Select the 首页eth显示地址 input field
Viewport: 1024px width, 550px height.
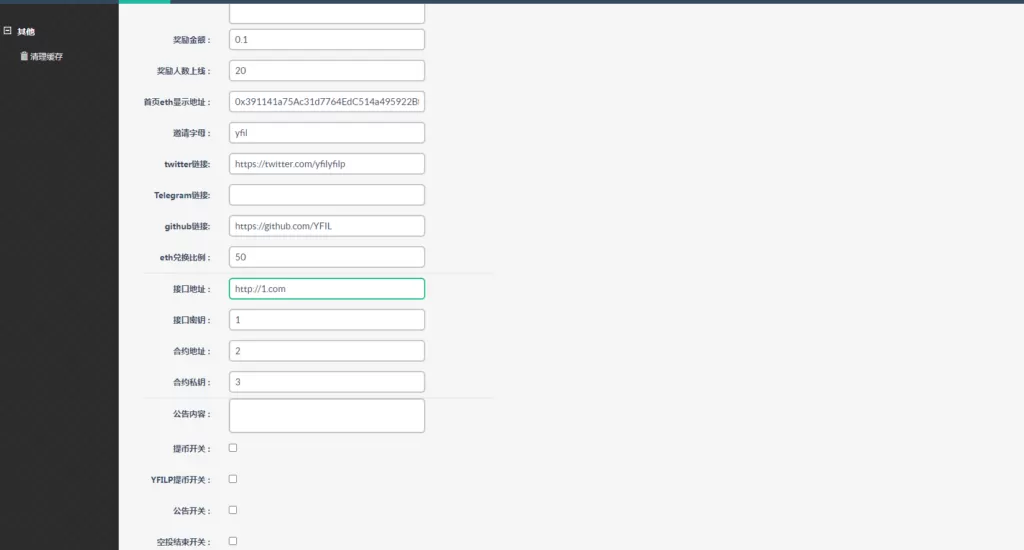[x=326, y=102]
